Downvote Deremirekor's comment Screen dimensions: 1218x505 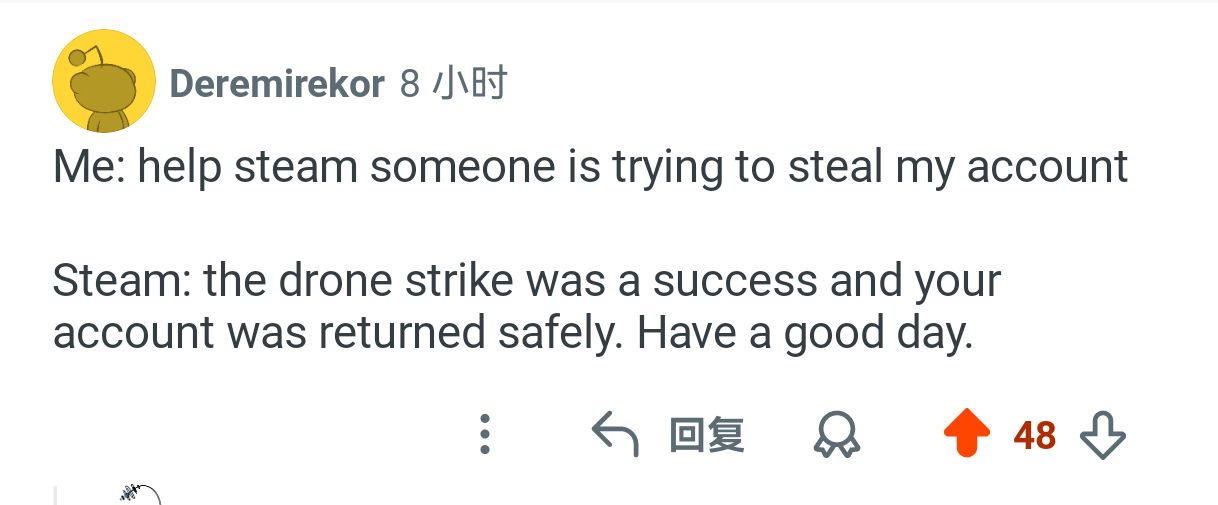[x=1104, y=435]
